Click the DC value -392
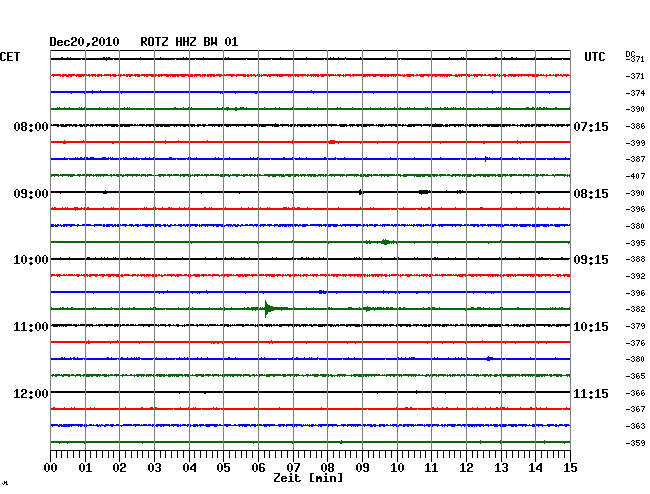 635,276
